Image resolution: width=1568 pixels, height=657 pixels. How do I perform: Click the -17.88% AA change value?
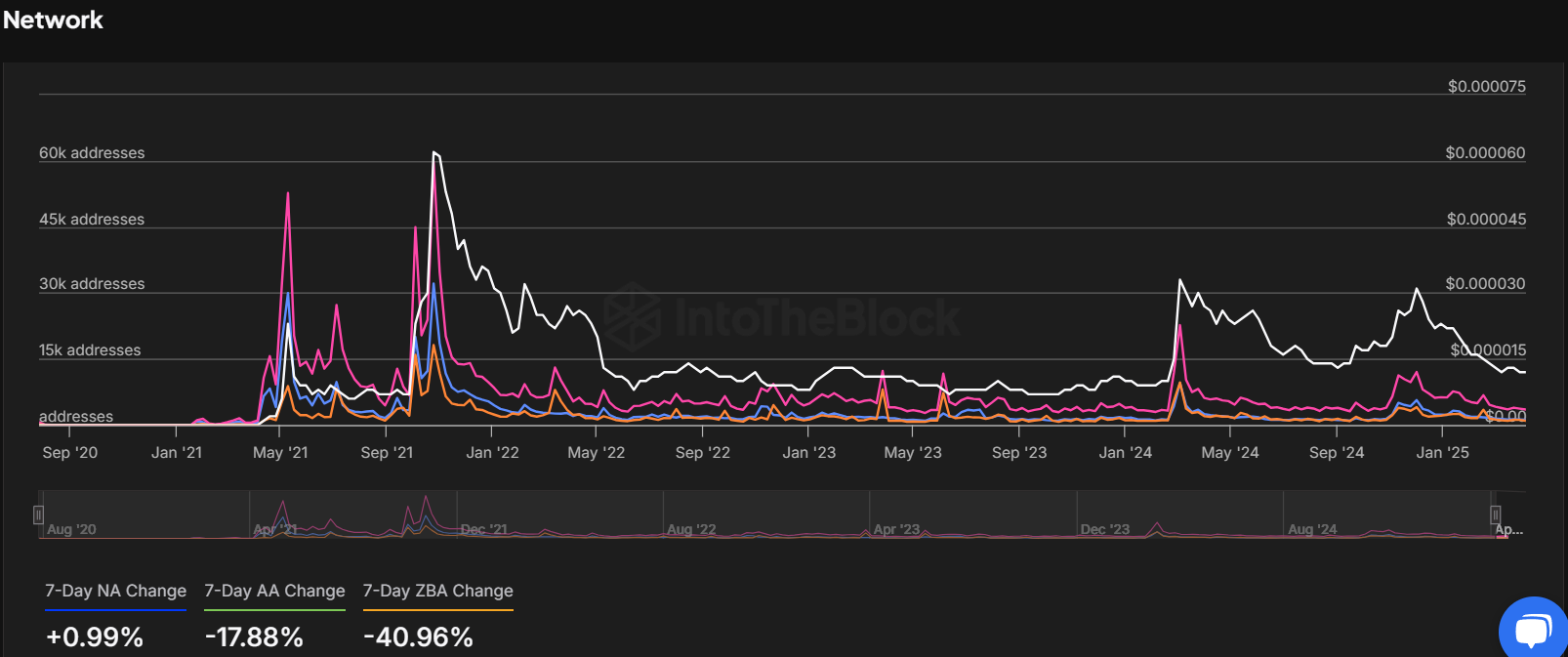click(x=254, y=637)
